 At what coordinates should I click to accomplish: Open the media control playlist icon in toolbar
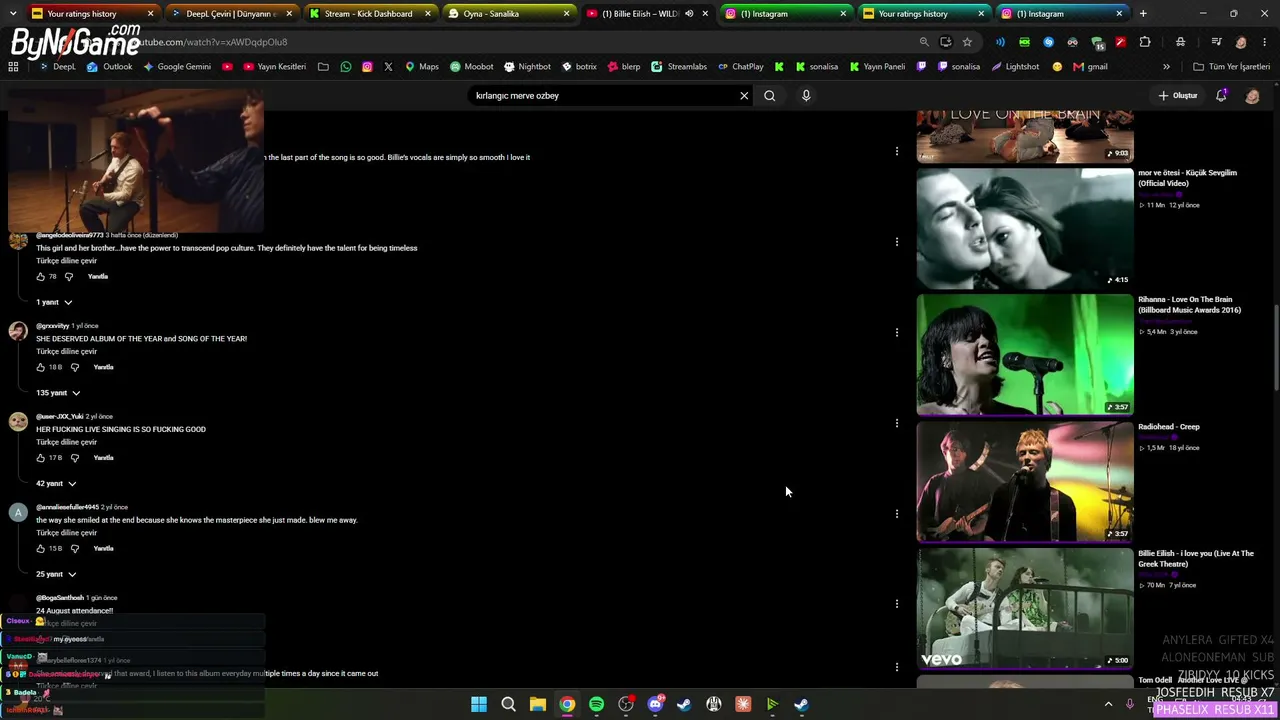(x=1216, y=42)
